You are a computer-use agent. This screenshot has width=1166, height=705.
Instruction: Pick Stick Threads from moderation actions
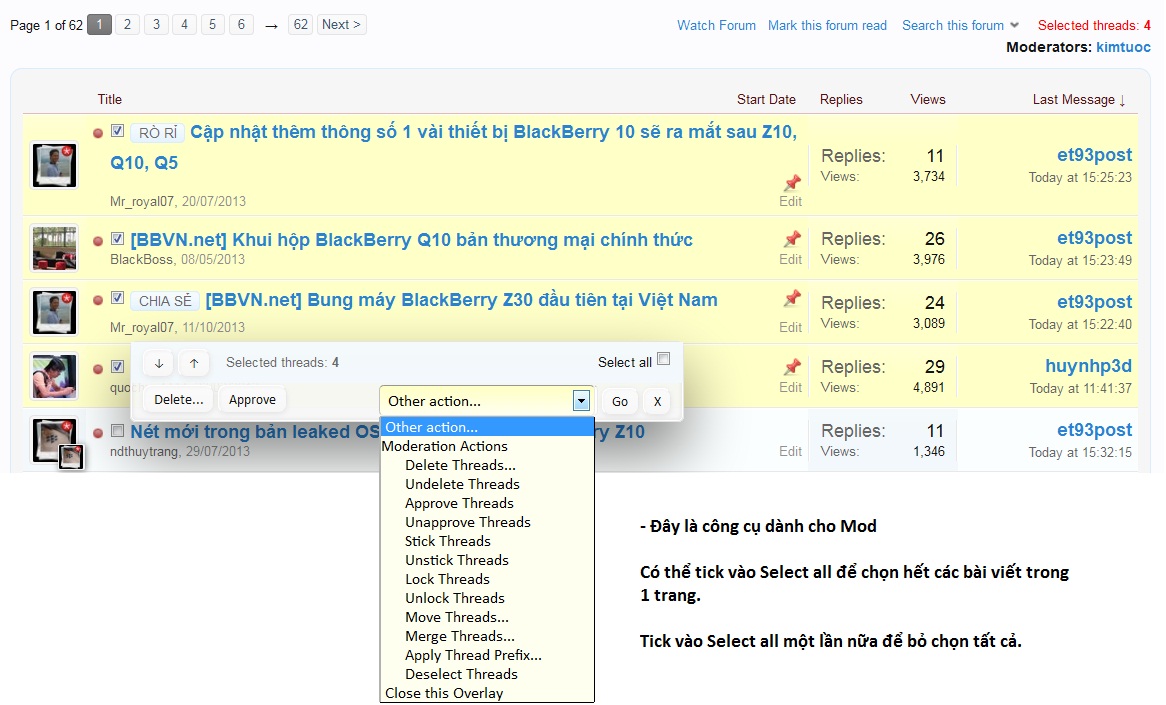448,541
